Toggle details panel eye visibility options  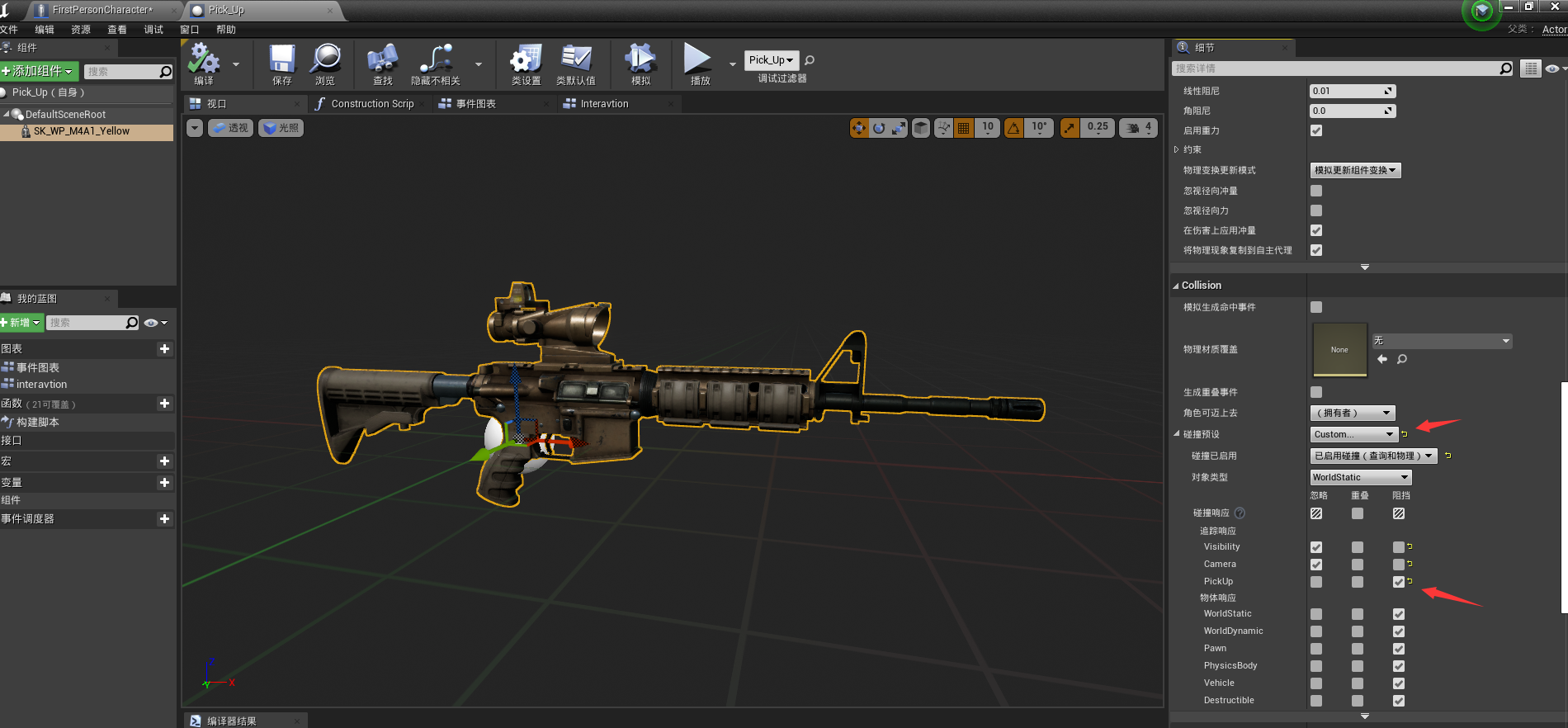tap(1555, 69)
